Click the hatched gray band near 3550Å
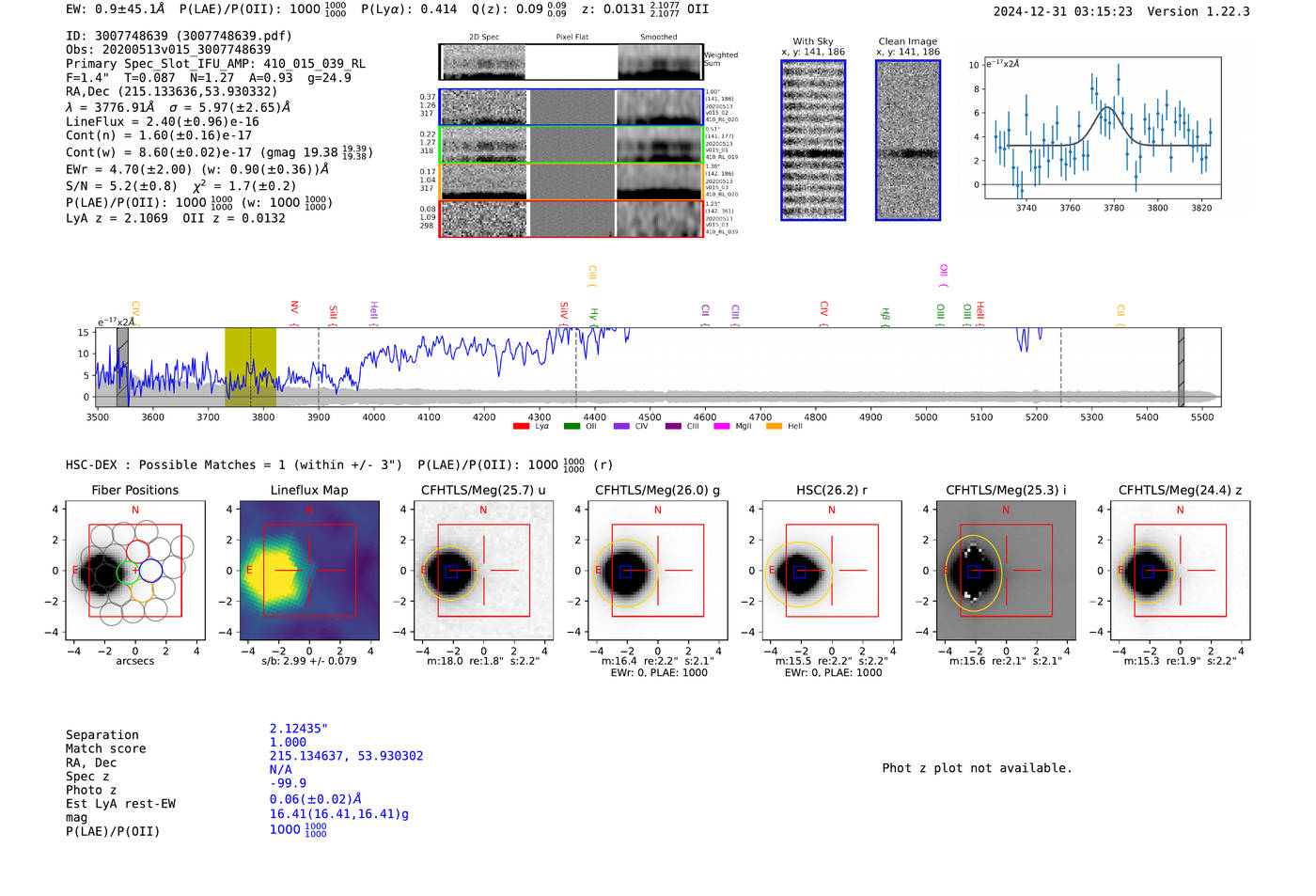The image size is (1316, 896). point(122,367)
